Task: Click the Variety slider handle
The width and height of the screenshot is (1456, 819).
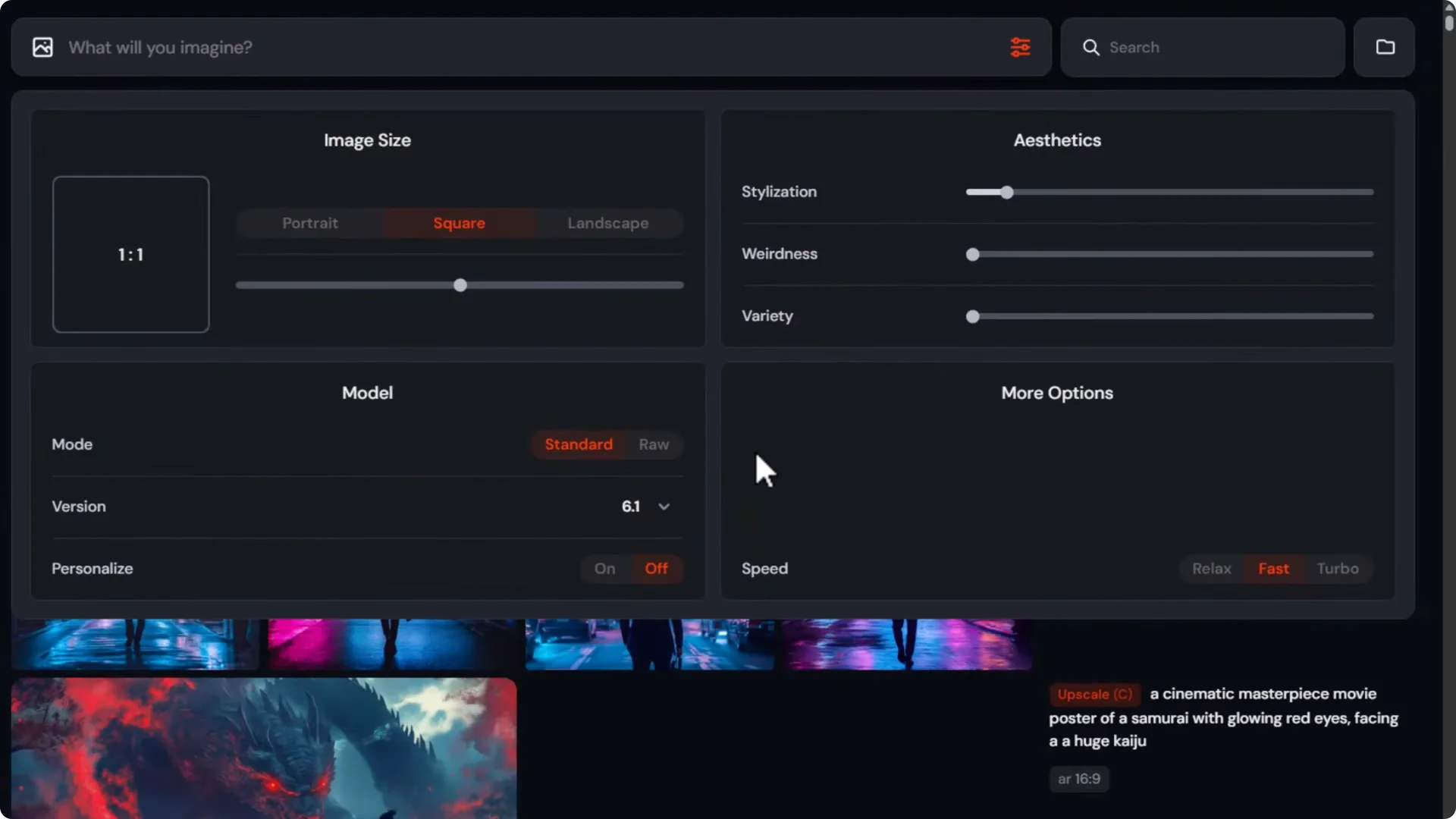Action: click(973, 316)
